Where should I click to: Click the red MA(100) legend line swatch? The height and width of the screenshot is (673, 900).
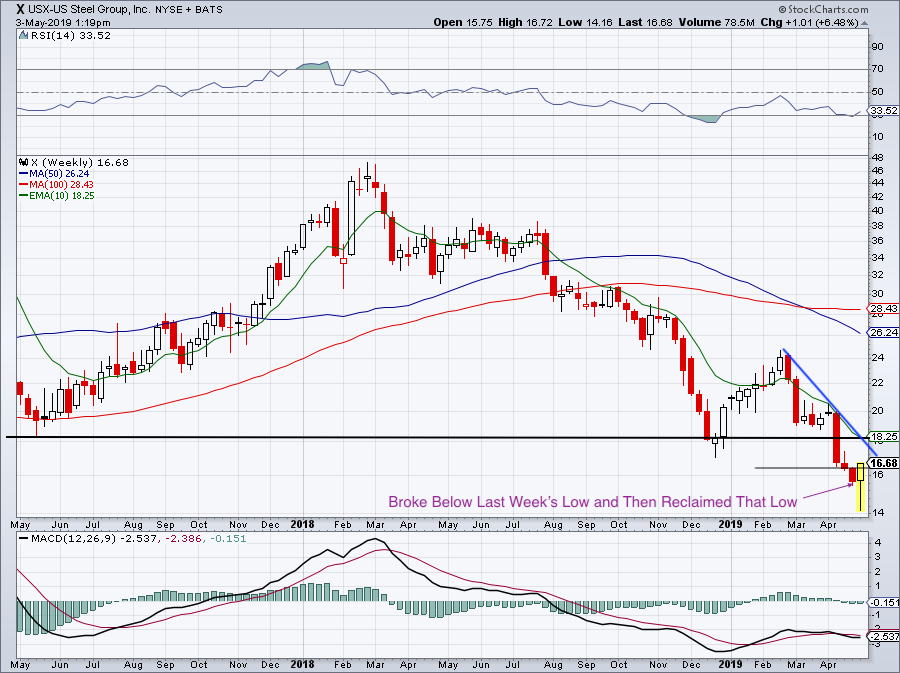(x=24, y=185)
